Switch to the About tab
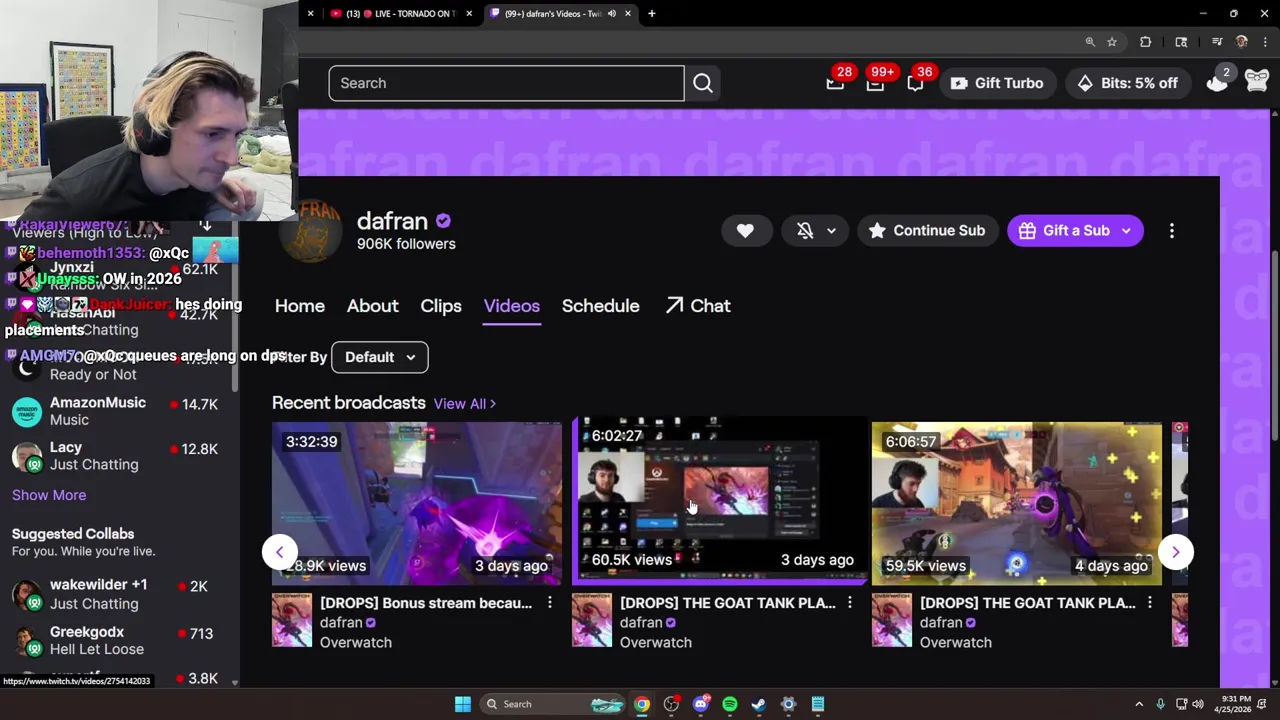Image resolution: width=1280 pixels, height=720 pixels. pos(372,306)
